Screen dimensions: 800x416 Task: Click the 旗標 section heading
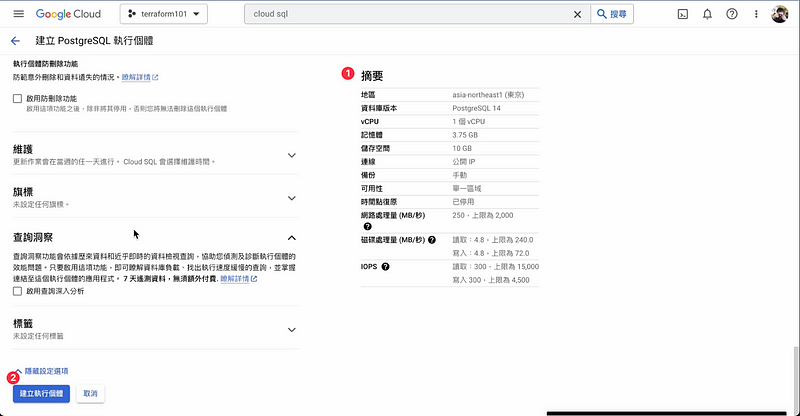point(23,192)
